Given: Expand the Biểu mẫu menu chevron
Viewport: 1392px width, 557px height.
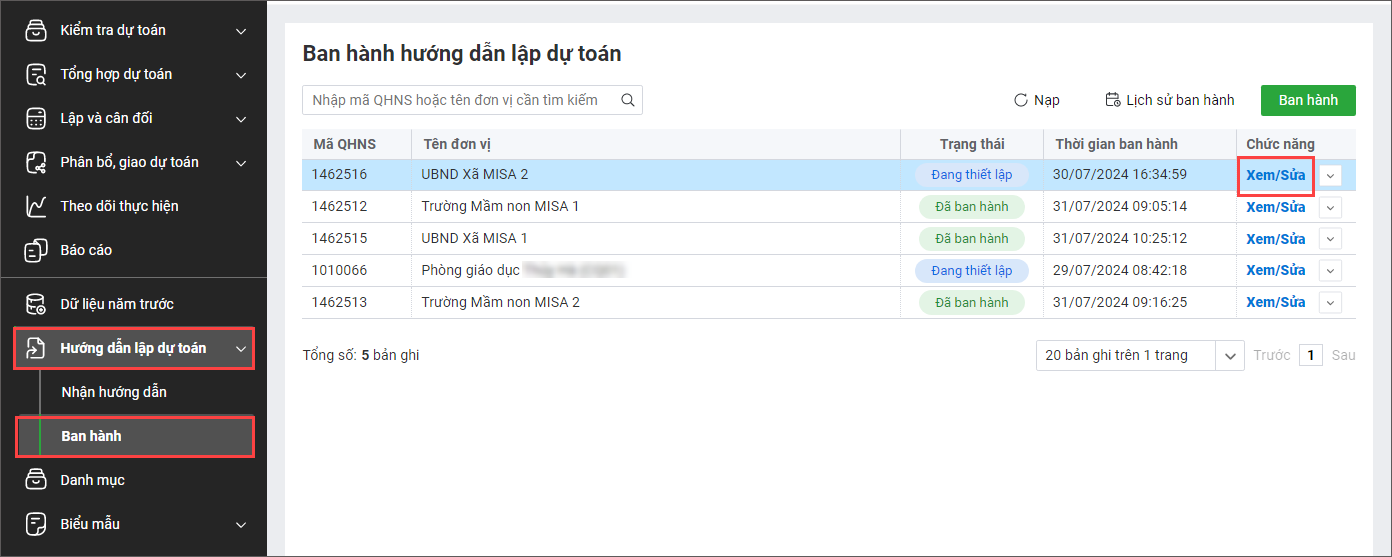Looking at the screenshot, I should click(241, 524).
